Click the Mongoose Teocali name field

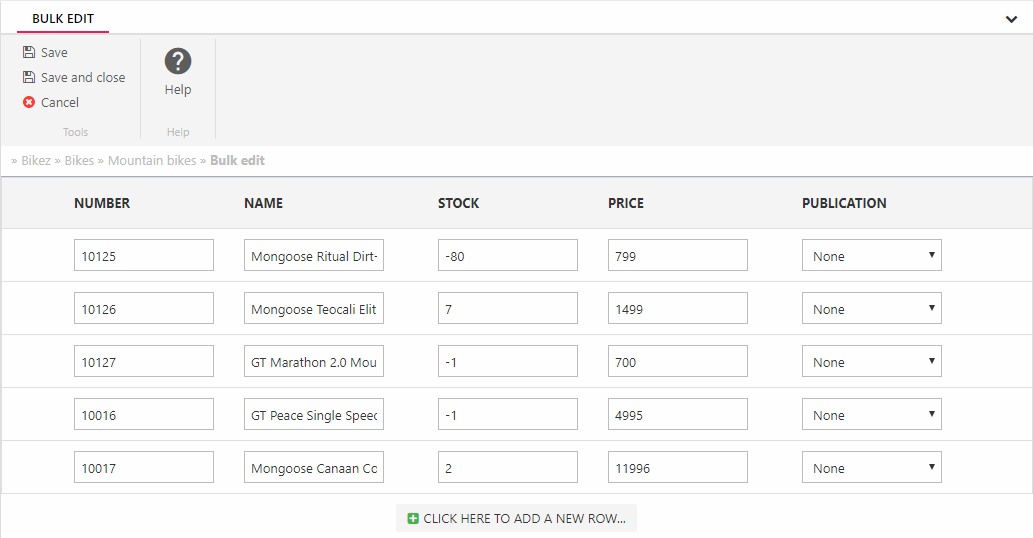pyautogui.click(x=313, y=309)
